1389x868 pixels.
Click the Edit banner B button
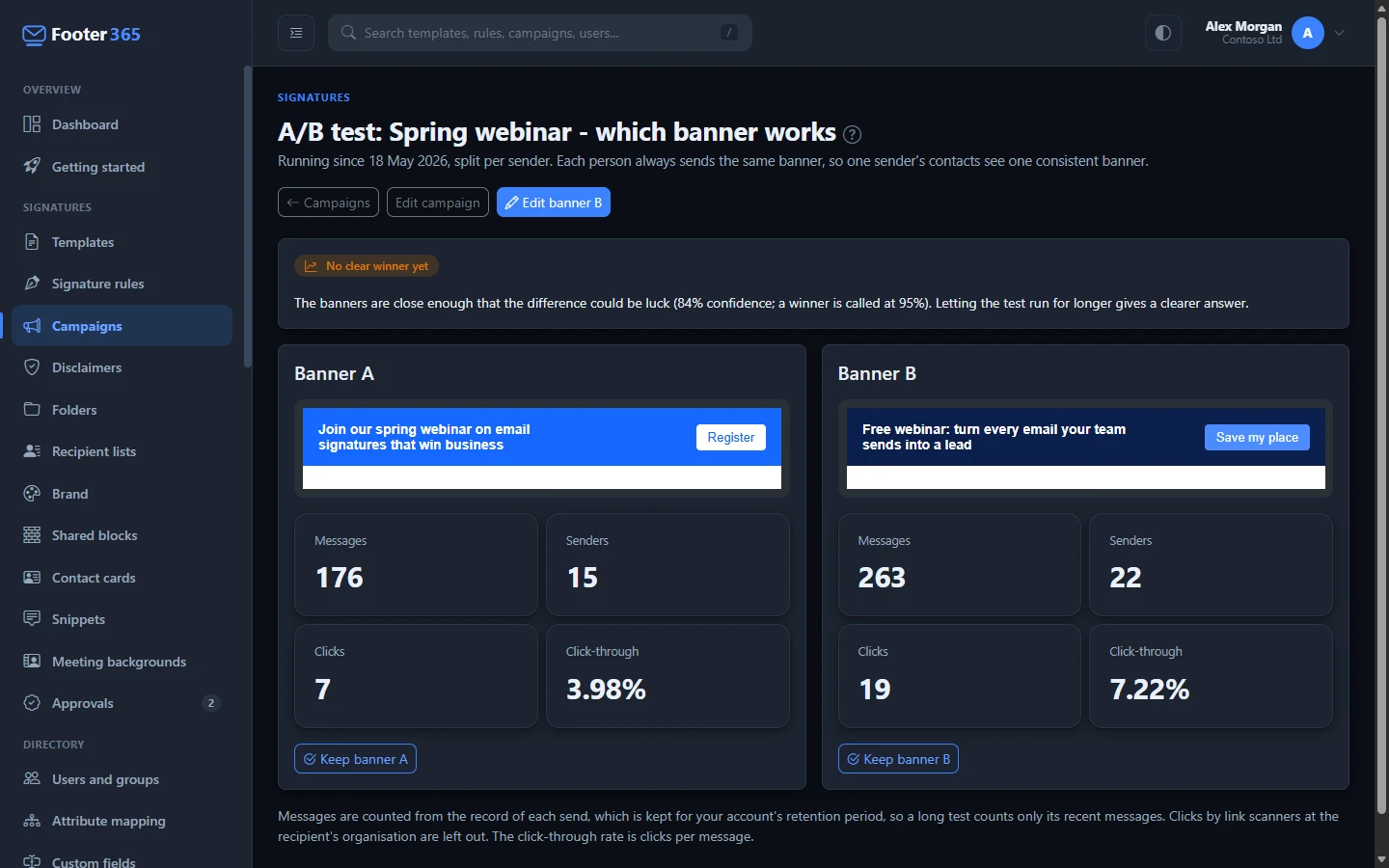(x=554, y=203)
